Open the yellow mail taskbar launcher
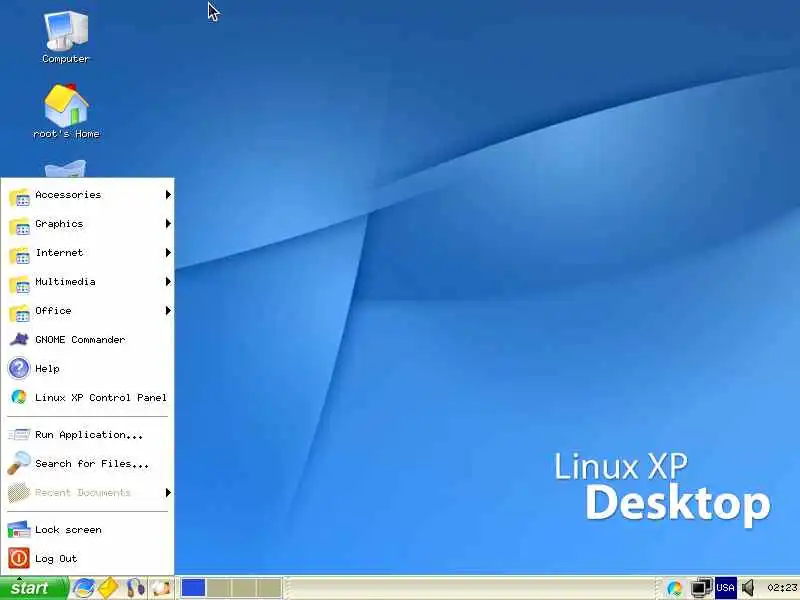800x600 pixels. point(108,588)
